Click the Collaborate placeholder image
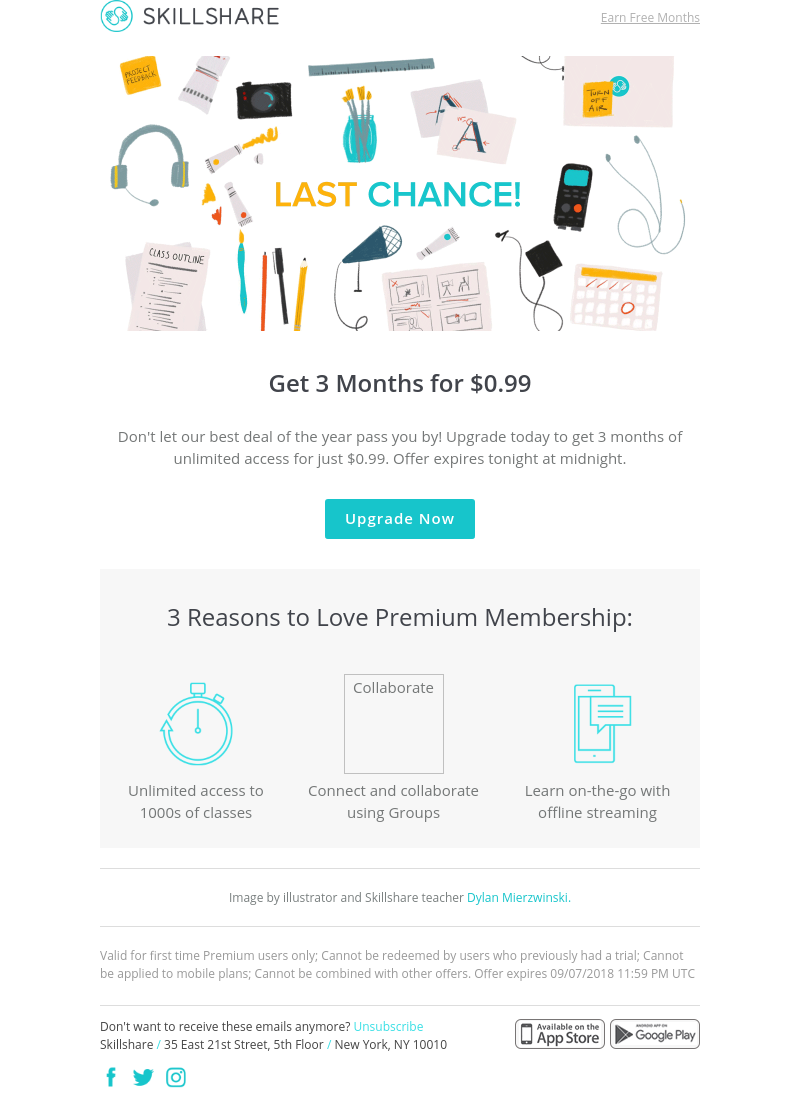 point(394,723)
